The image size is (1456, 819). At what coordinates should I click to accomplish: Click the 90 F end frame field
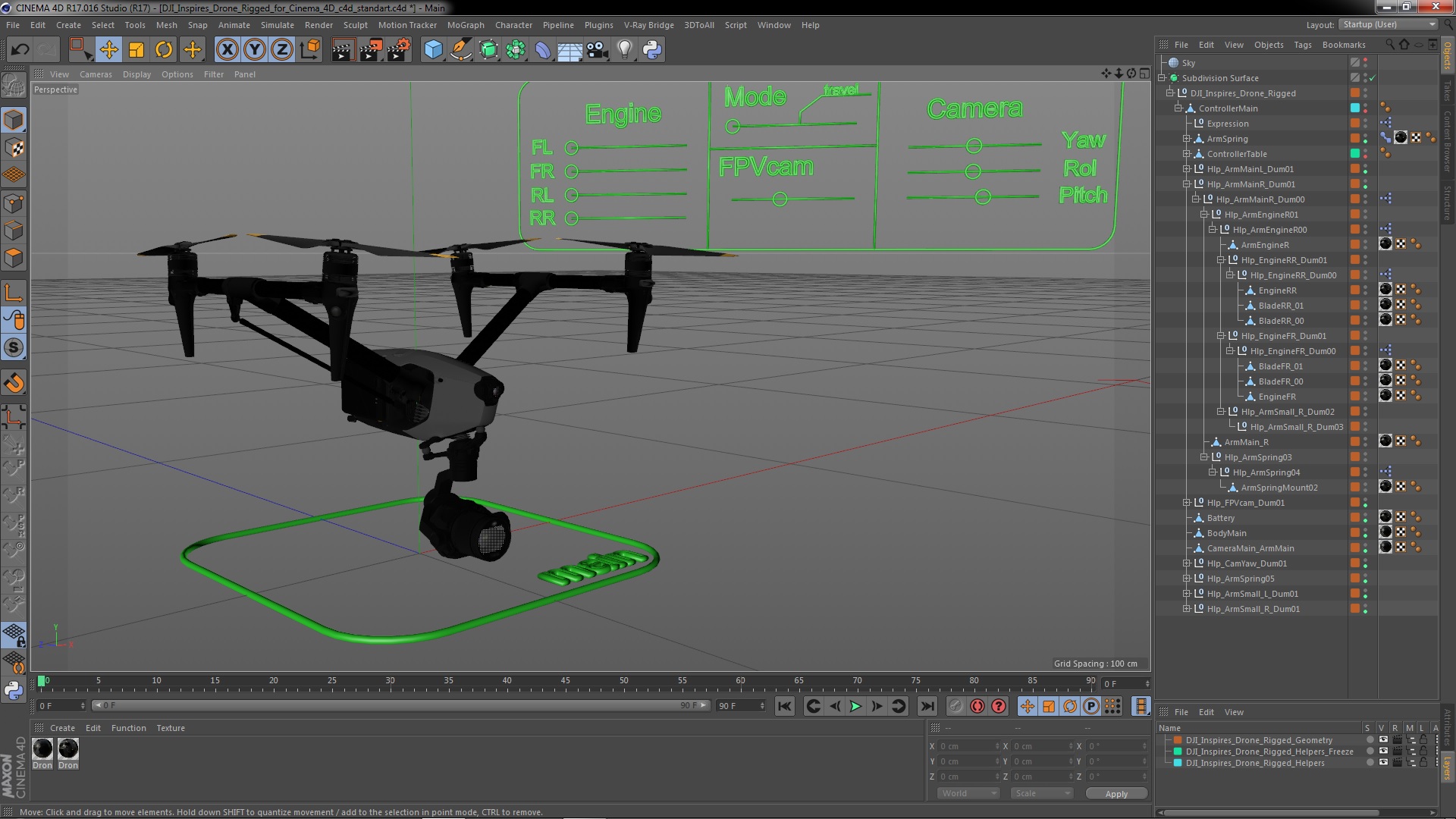pos(741,706)
